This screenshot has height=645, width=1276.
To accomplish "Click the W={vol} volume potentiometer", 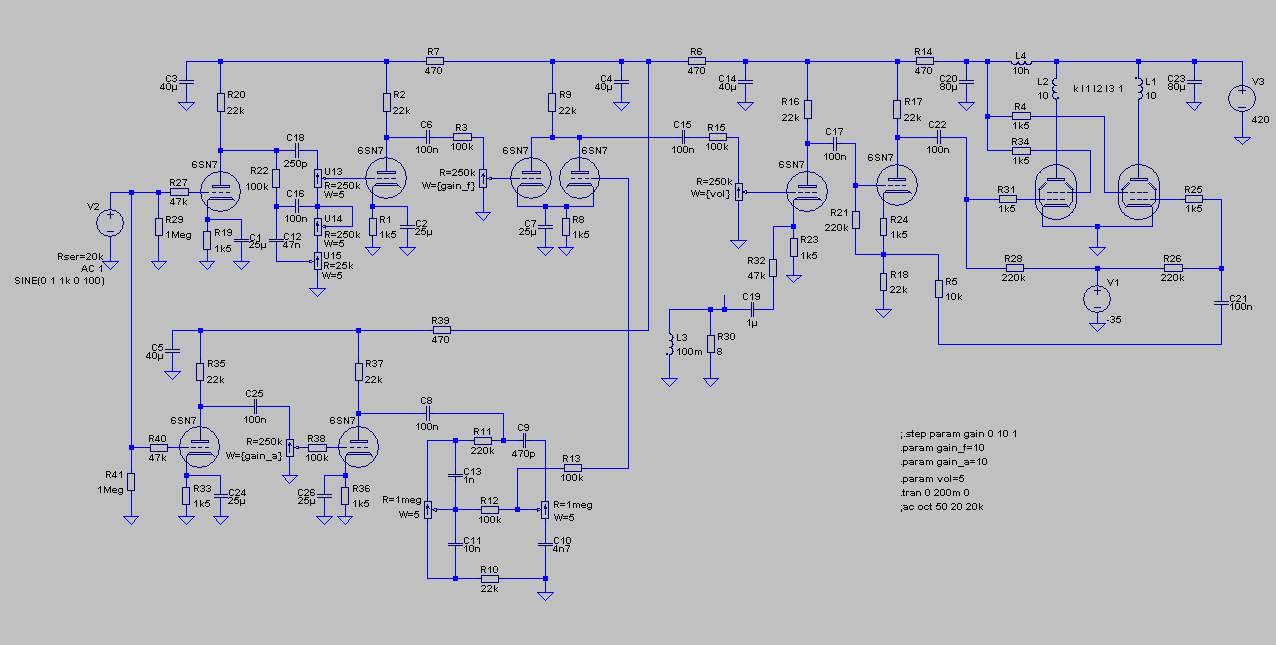I will click(x=739, y=192).
